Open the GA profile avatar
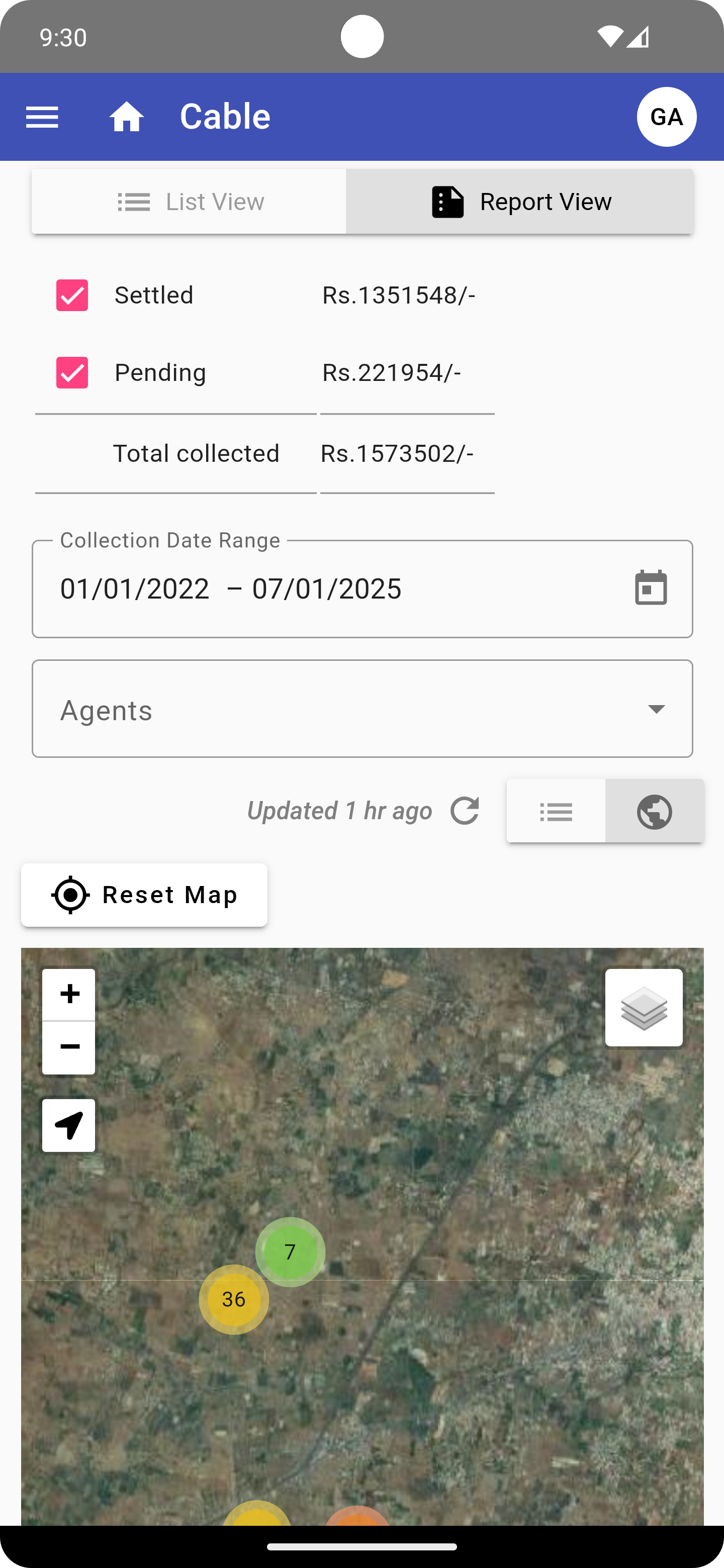The height and width of the screenshot is (1568, 724). pyautogui.click(x=666, y=117)
